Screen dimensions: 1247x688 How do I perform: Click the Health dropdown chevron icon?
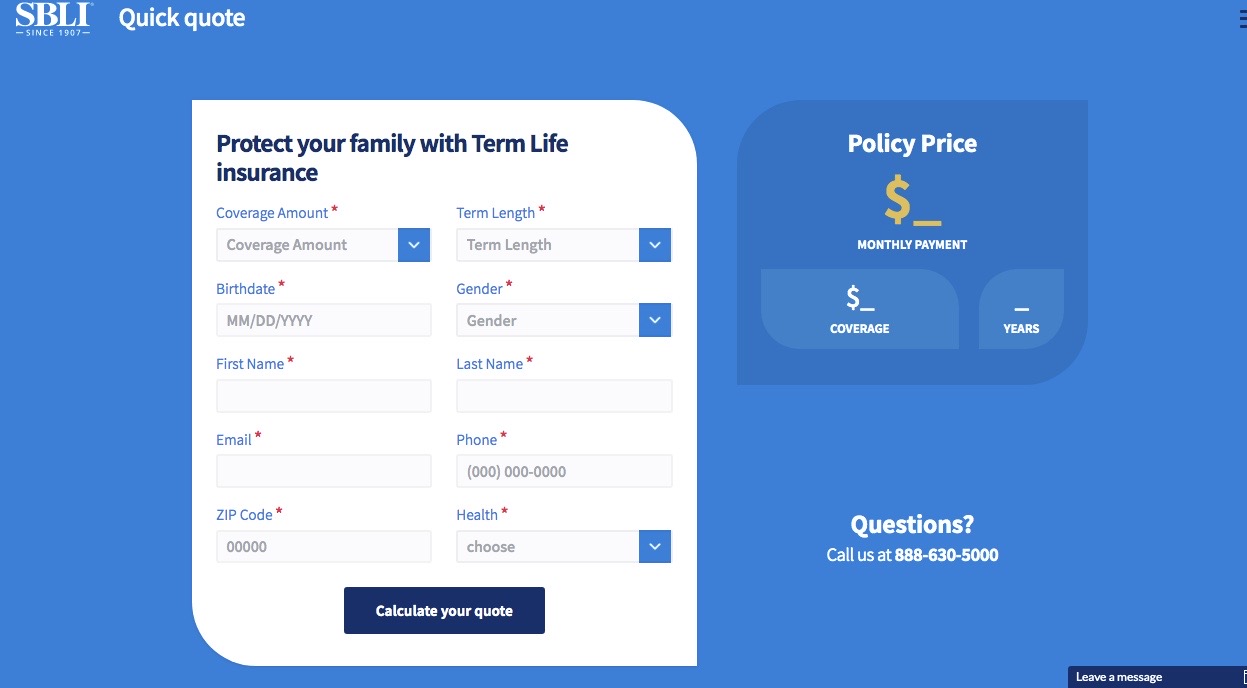[655, 547]
